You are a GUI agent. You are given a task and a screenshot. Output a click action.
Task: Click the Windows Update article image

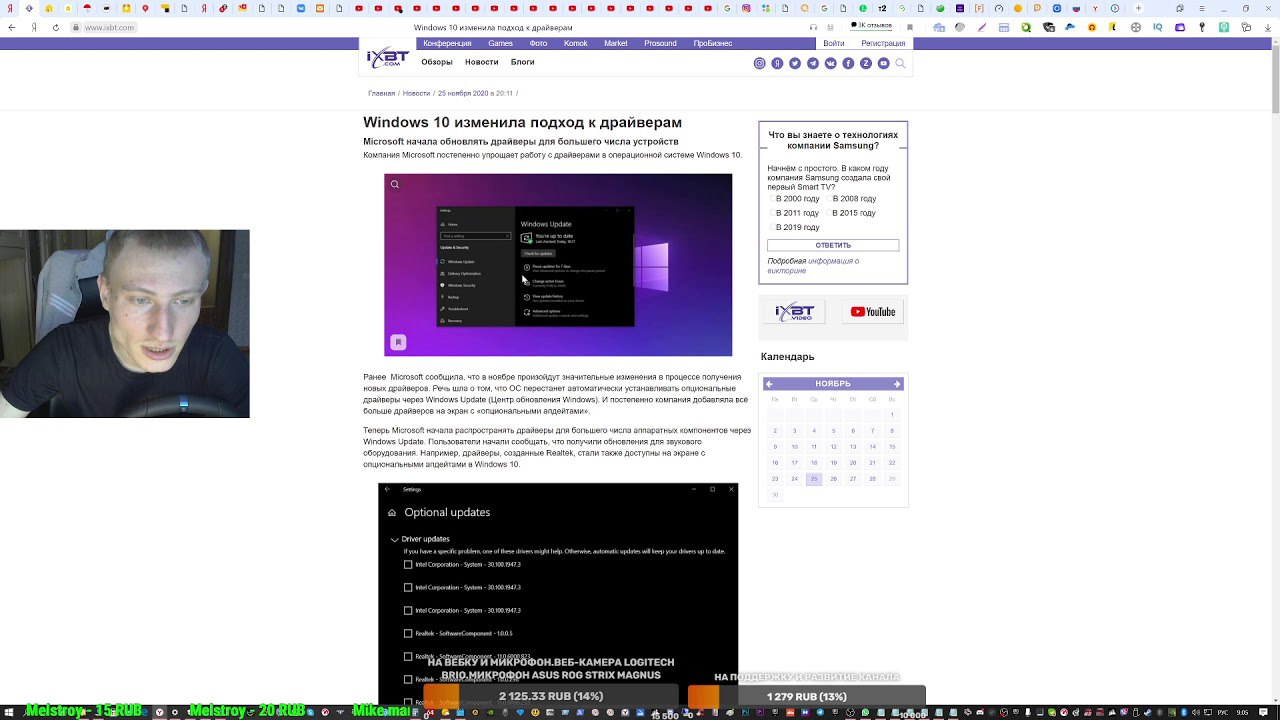(558, 265)
